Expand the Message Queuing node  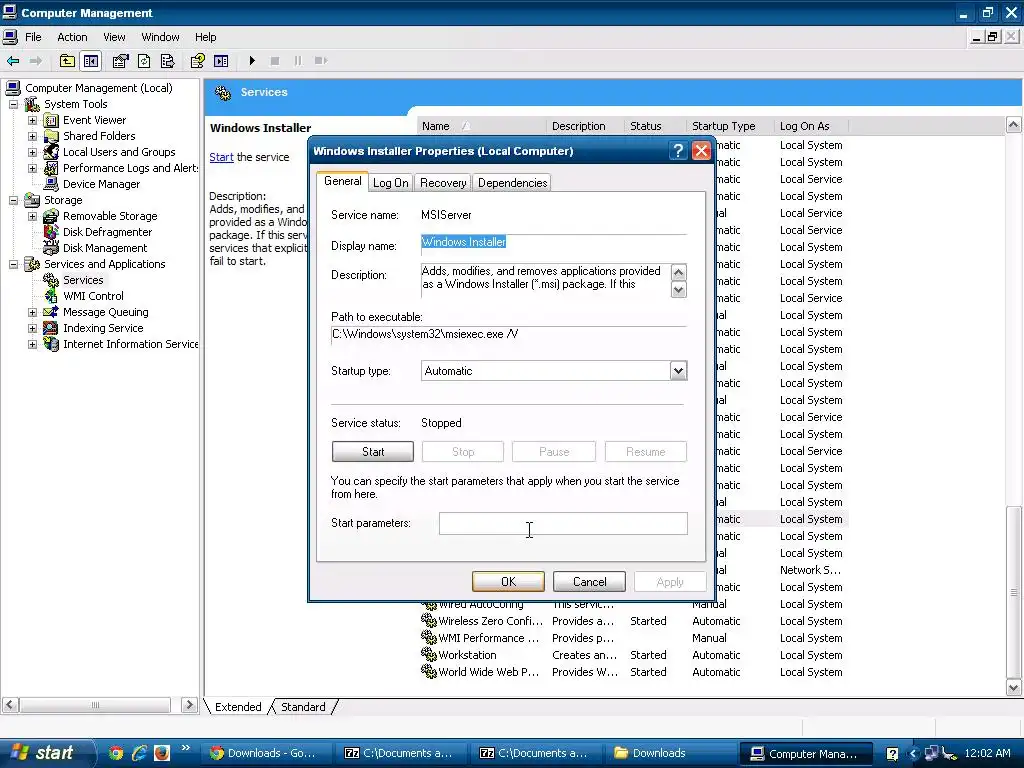[32, 312]
